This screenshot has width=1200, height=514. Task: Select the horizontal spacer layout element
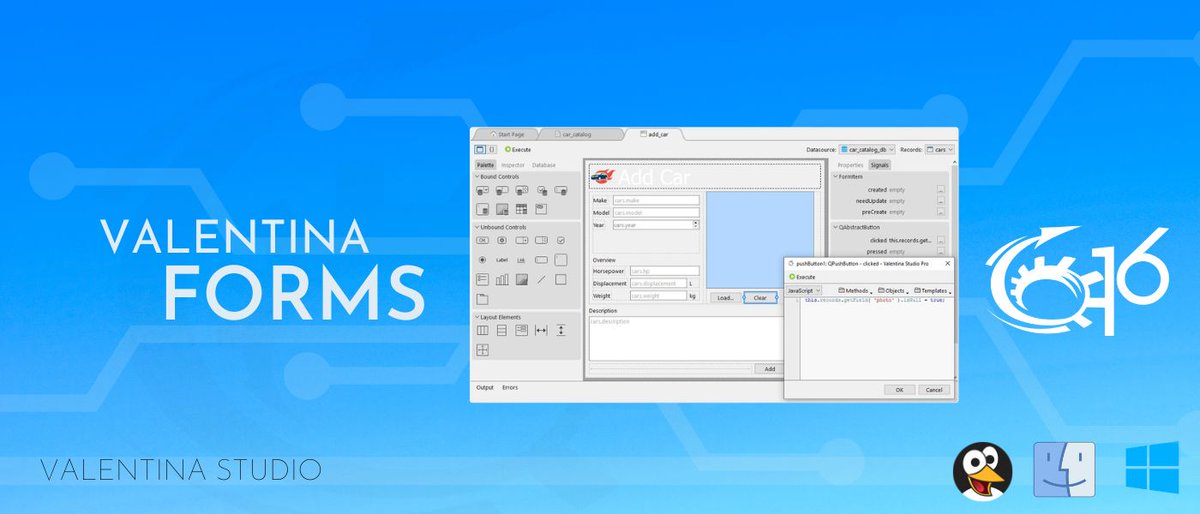(x=541, y=330)
